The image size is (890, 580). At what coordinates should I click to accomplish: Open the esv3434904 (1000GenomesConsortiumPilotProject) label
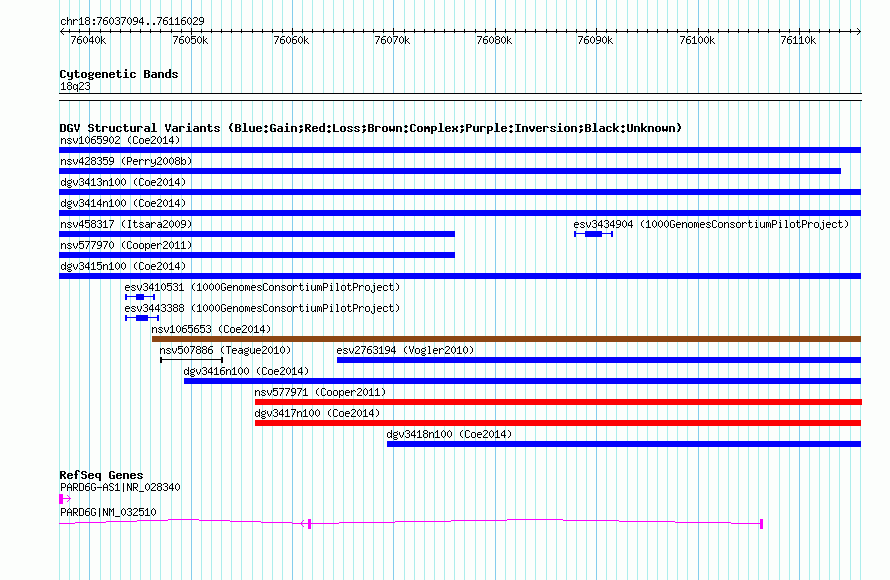tap(711, 224)
